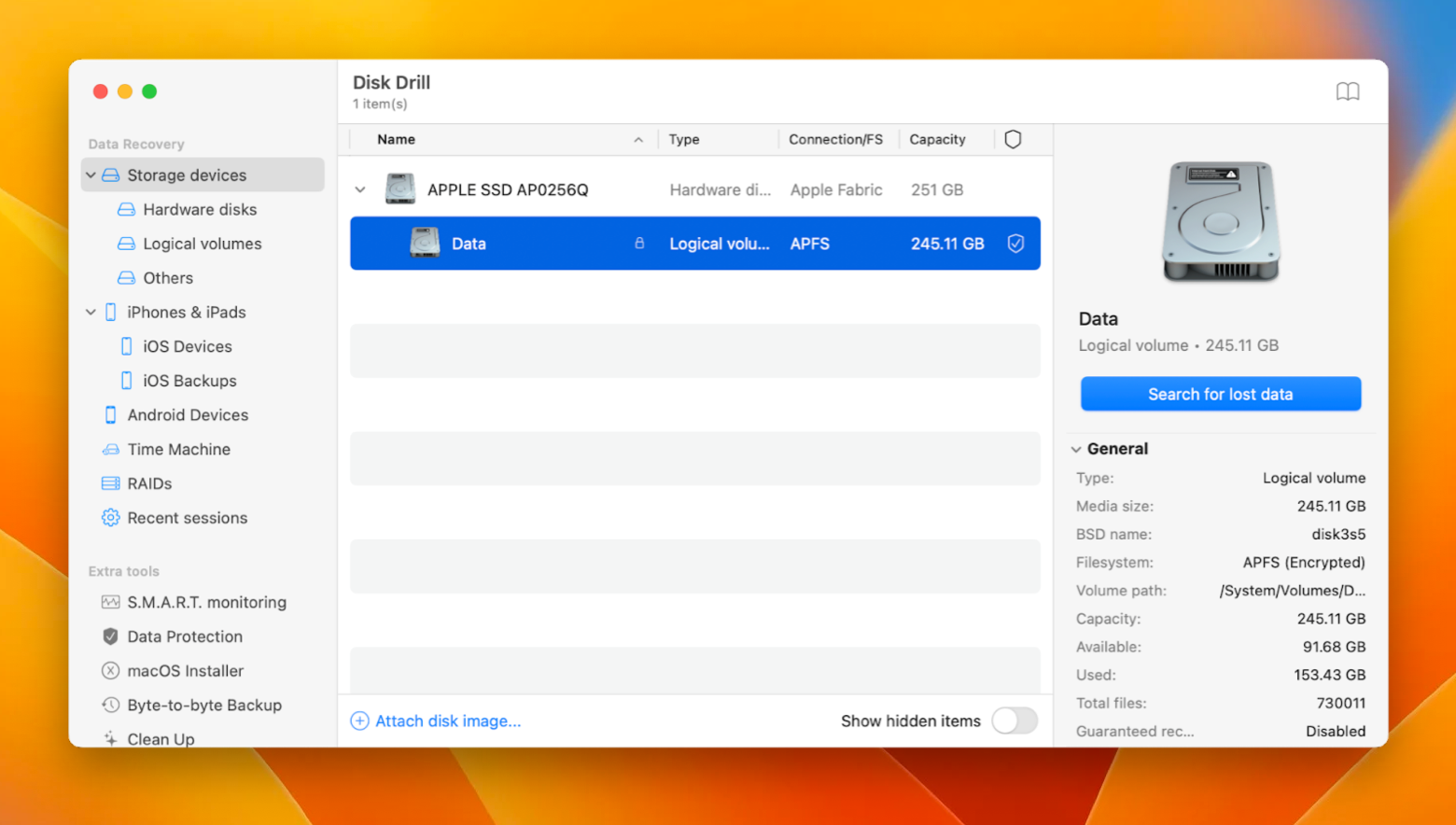Image resolution: width=1456 pixels, height=825 pixels.
Task: Click Attach disk image link
Action: tap(448, 720)
